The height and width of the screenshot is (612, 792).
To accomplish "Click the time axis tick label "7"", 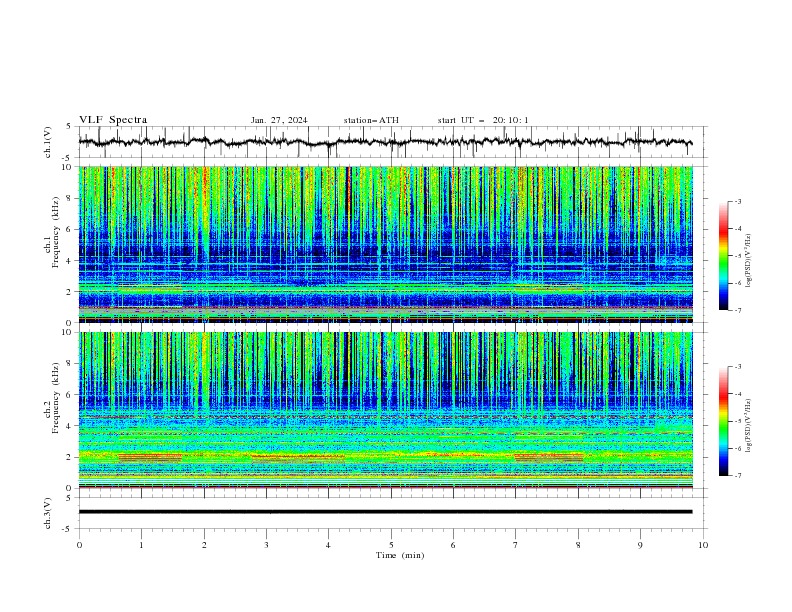I will click(x=516, y=545).
